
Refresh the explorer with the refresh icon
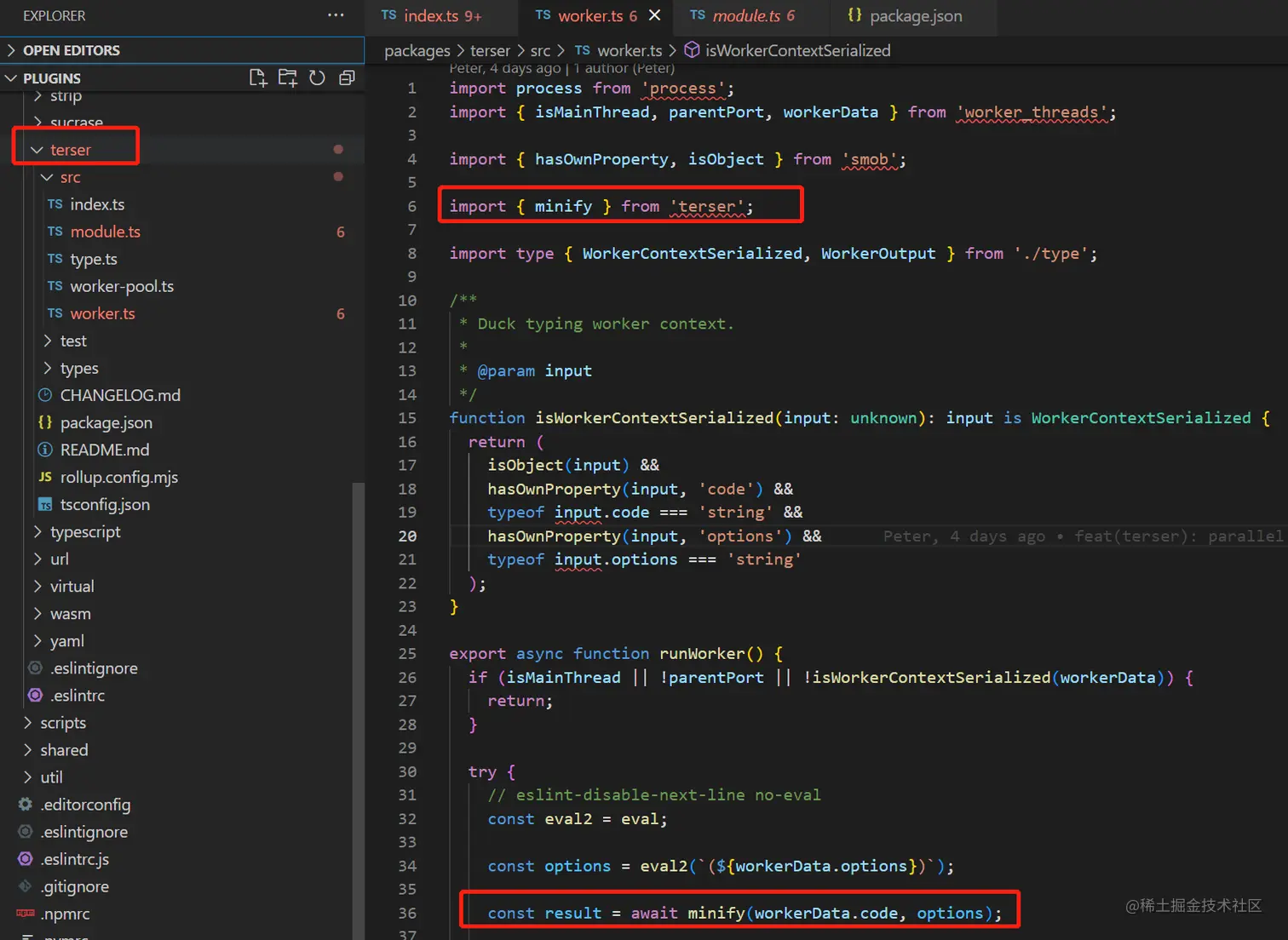[317, 78]
